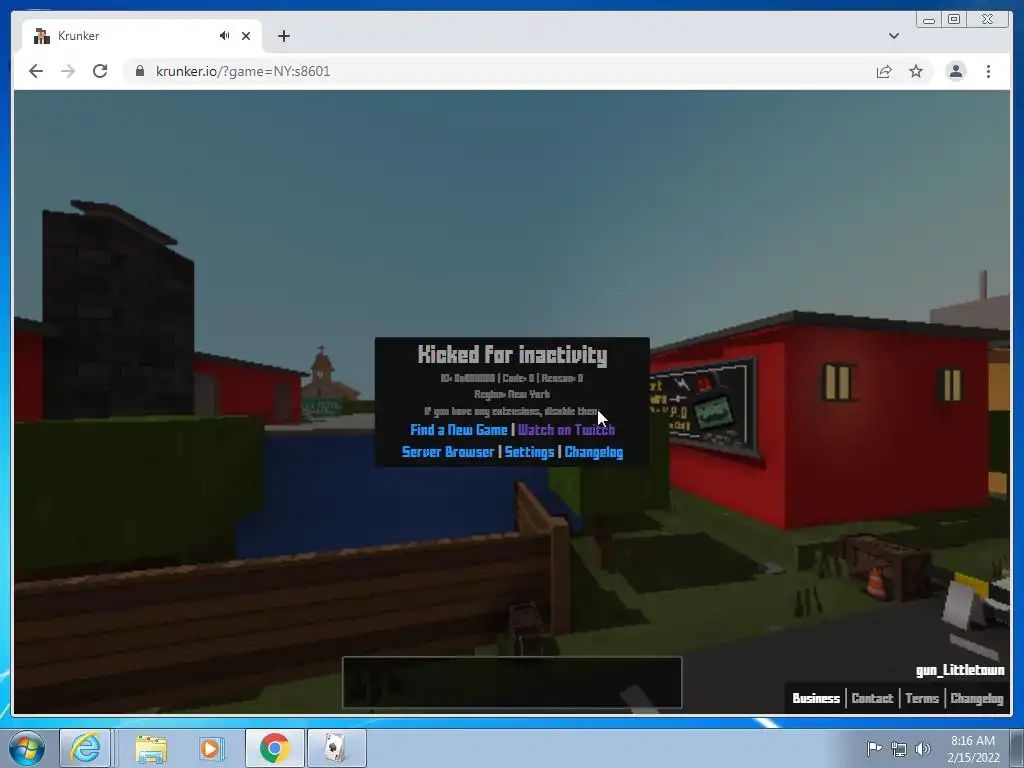Image resolution: width=1024 pixels, height=768 pixels.
Task: Go back with the browser back arrow
Action: tap(36, 71)
